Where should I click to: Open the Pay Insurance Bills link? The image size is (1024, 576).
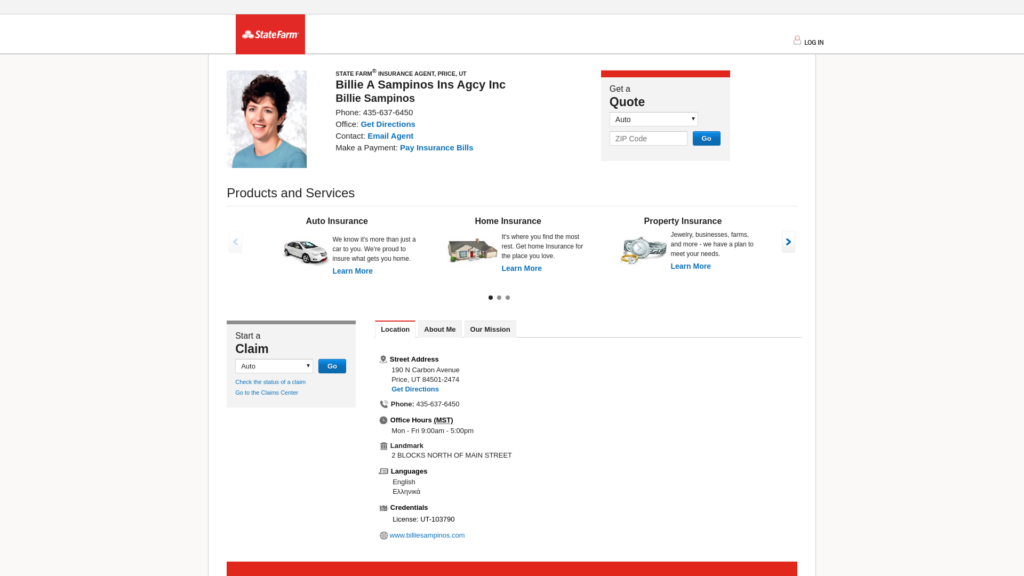tap(436, 148)
